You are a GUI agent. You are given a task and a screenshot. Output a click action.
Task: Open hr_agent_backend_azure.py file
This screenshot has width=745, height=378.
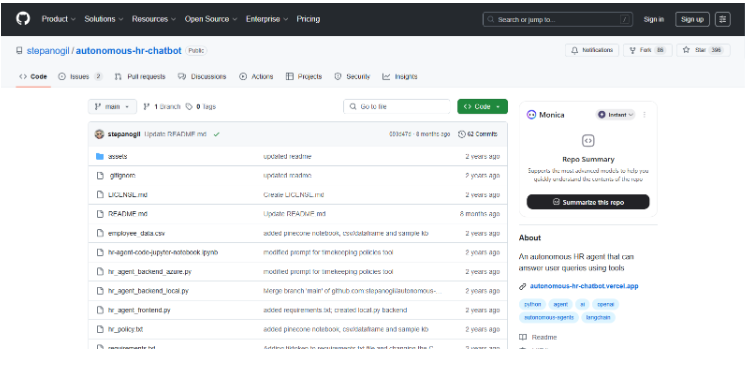150,272
